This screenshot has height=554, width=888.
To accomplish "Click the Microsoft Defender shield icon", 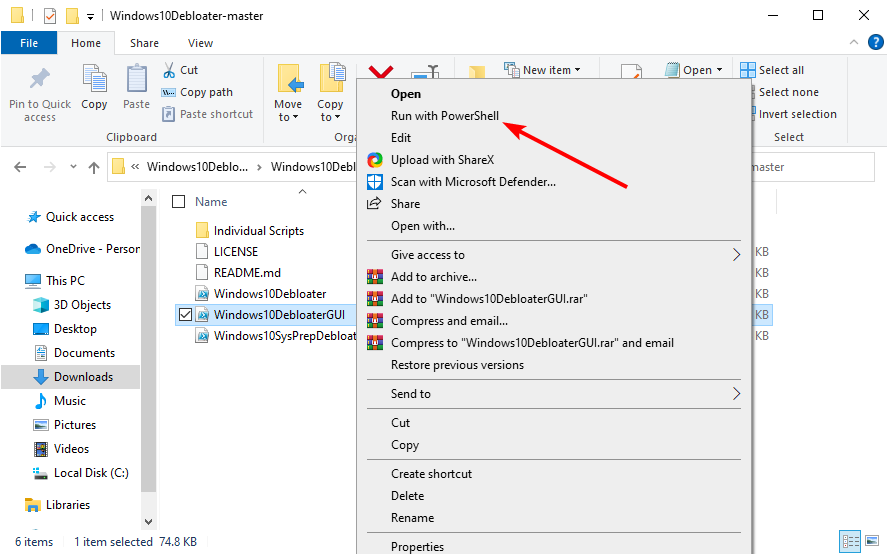I will [x=375, y=182].
